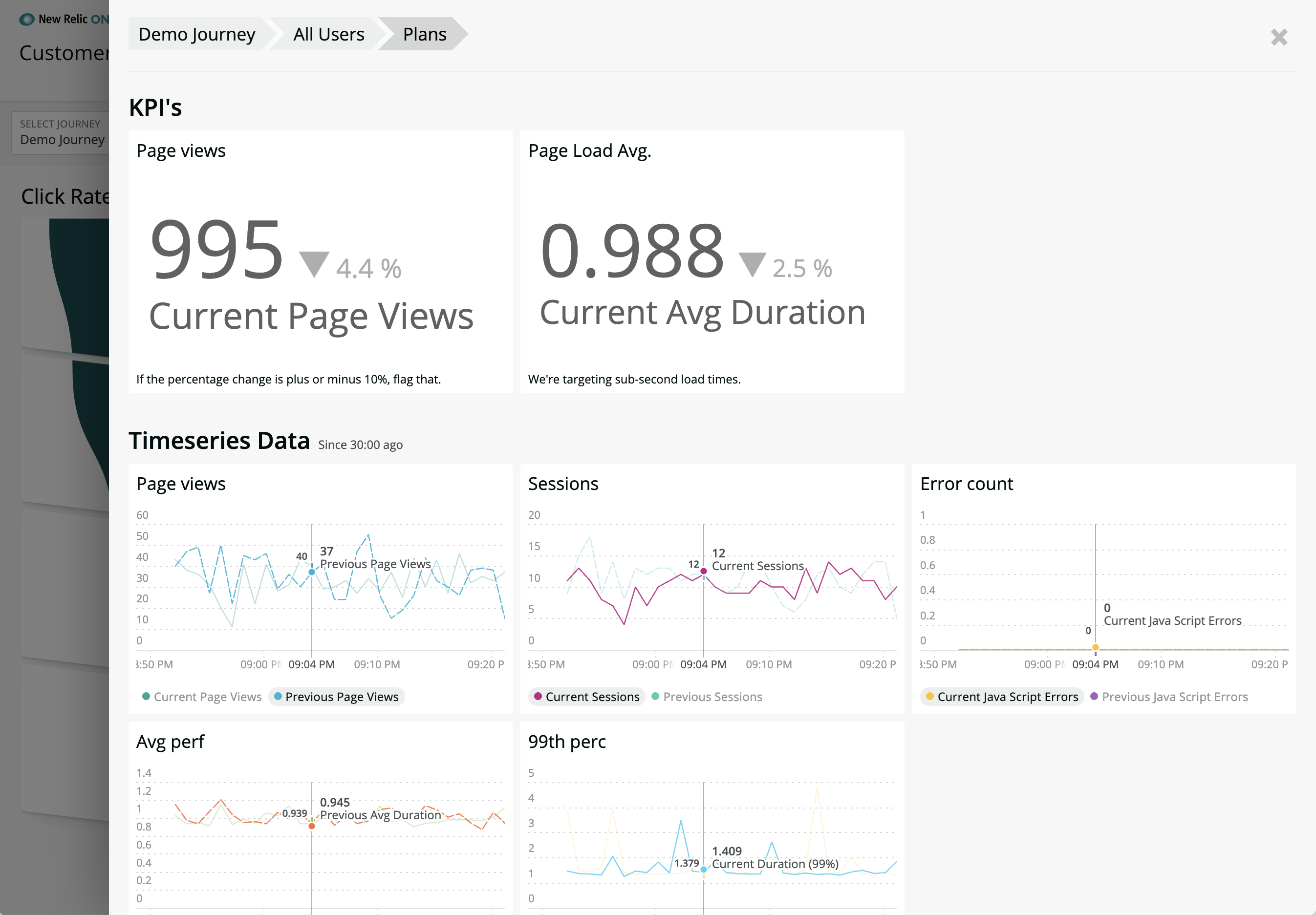Toggle Current Page Views legend series
This screenshot has height=915, width=1316.
click(202, 697)
